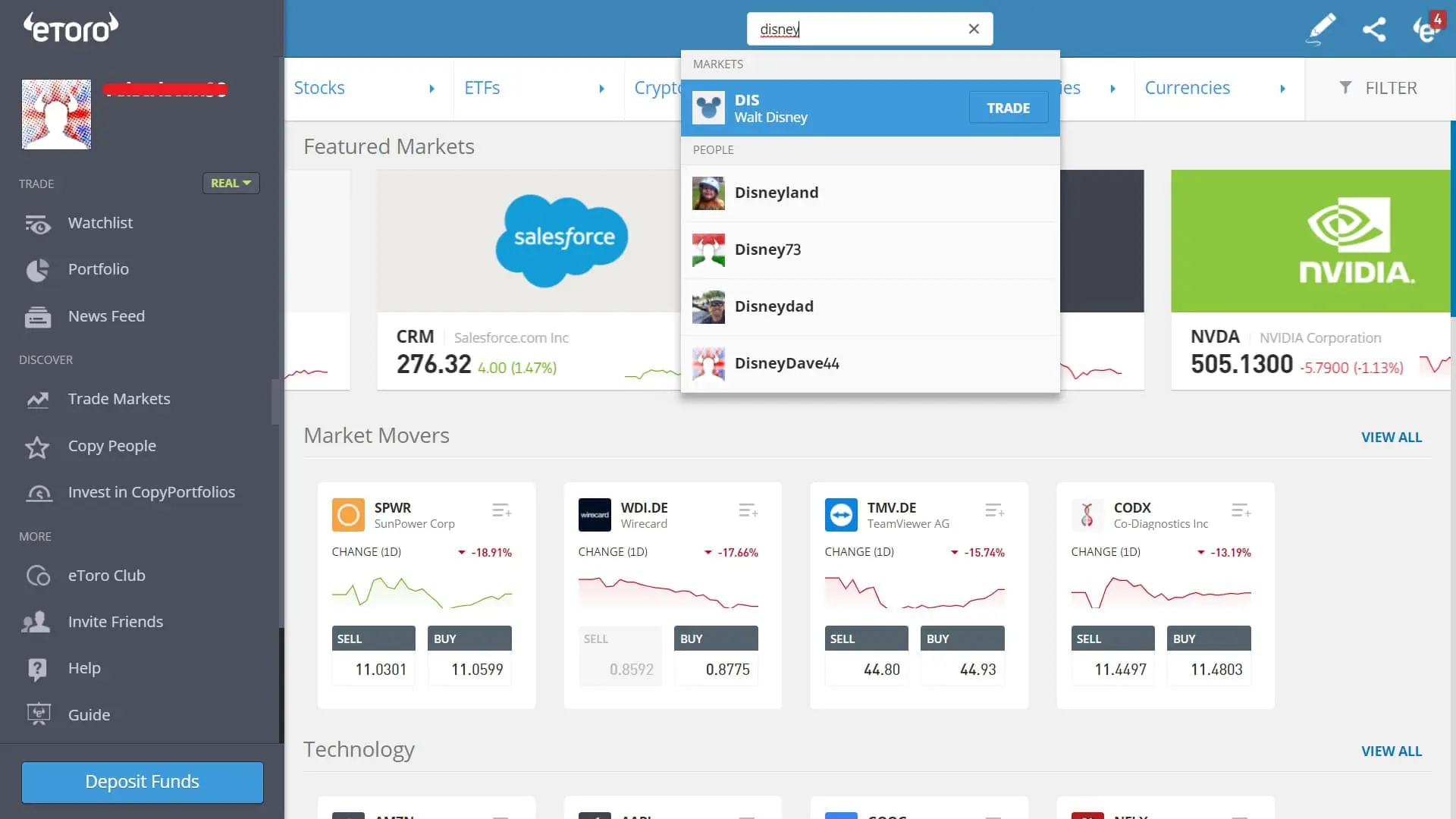Click SELL for TMV.DE
The width and height of the screenshot is (1456, 819).
[867, 656]
